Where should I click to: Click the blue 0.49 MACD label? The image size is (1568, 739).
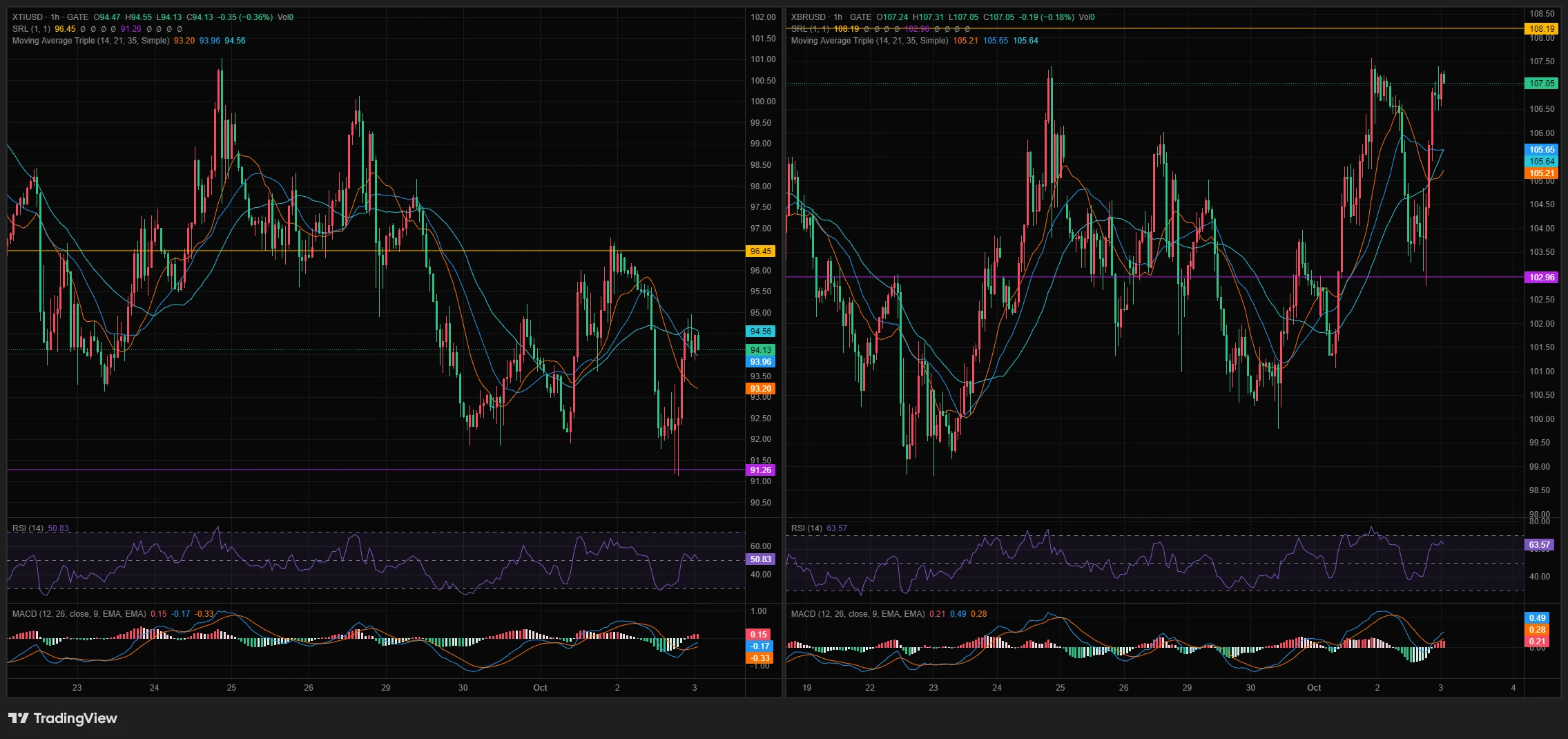tap(1537, 618)
